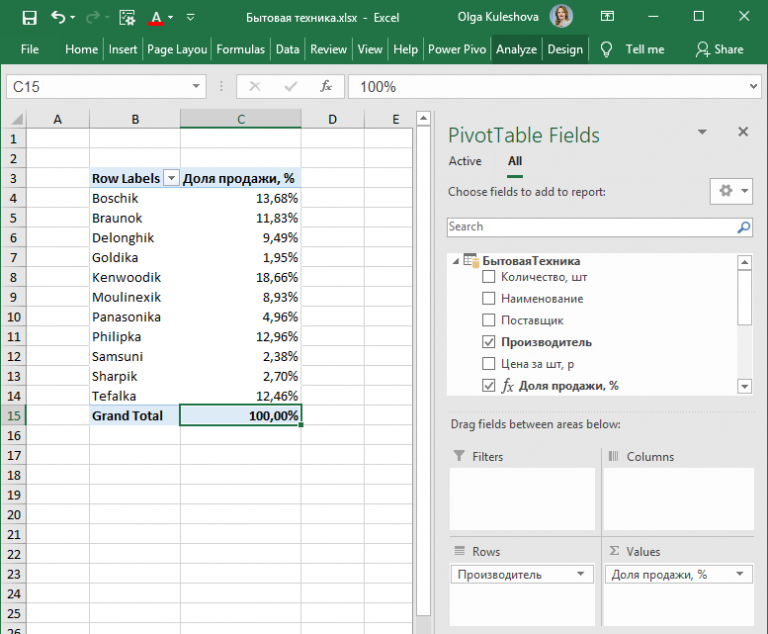Screen dimensions: 768x634
Task: Click the Redo arrow icon
Action: tap(92, 18)
